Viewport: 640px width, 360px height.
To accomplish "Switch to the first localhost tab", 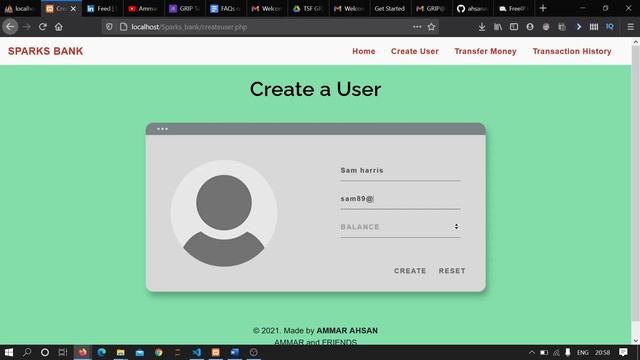I will (x=20, y=9).
